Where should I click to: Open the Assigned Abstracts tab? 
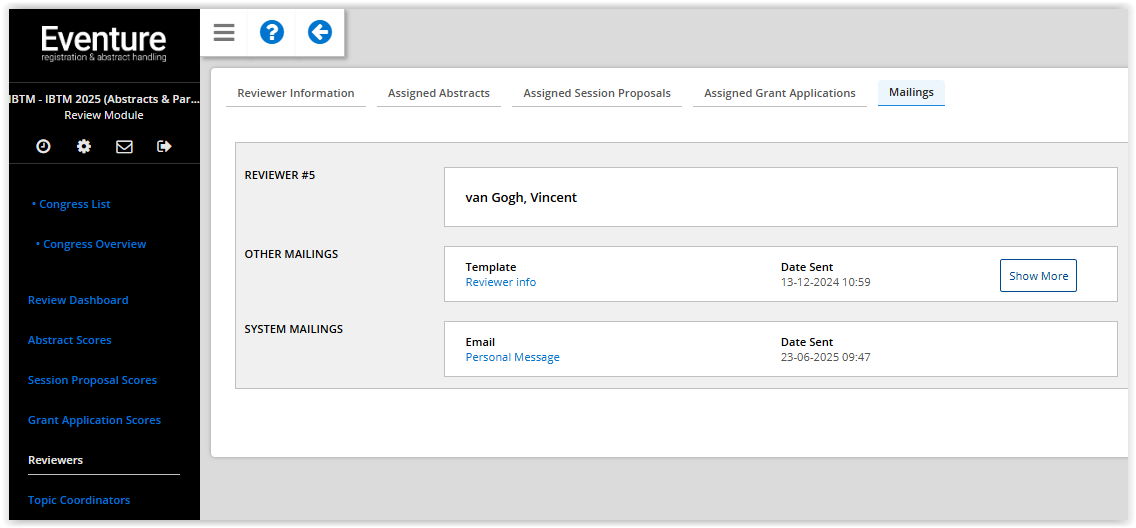tap(438, 93)
